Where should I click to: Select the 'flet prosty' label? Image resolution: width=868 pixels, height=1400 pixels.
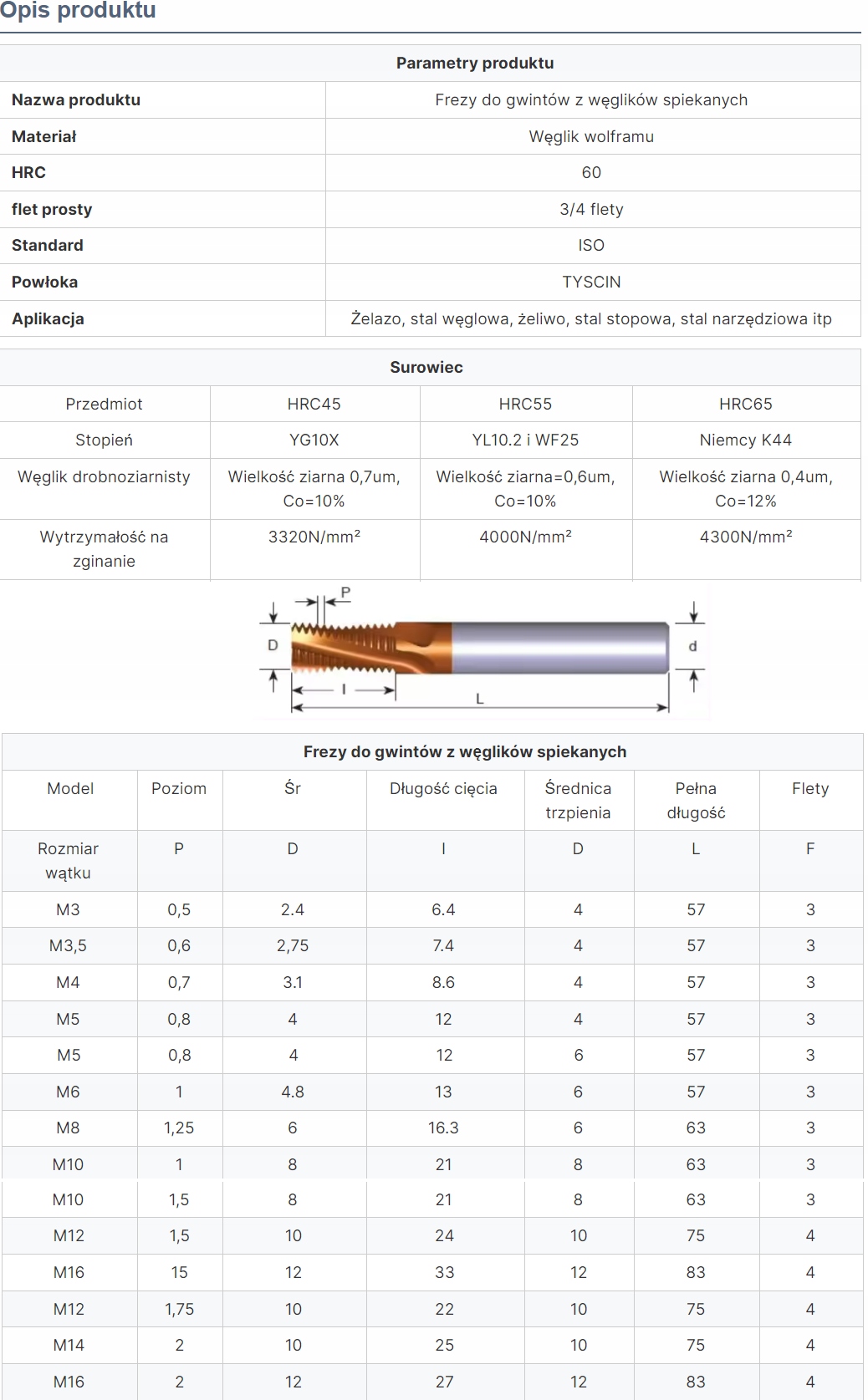click(x=52, y=209)
